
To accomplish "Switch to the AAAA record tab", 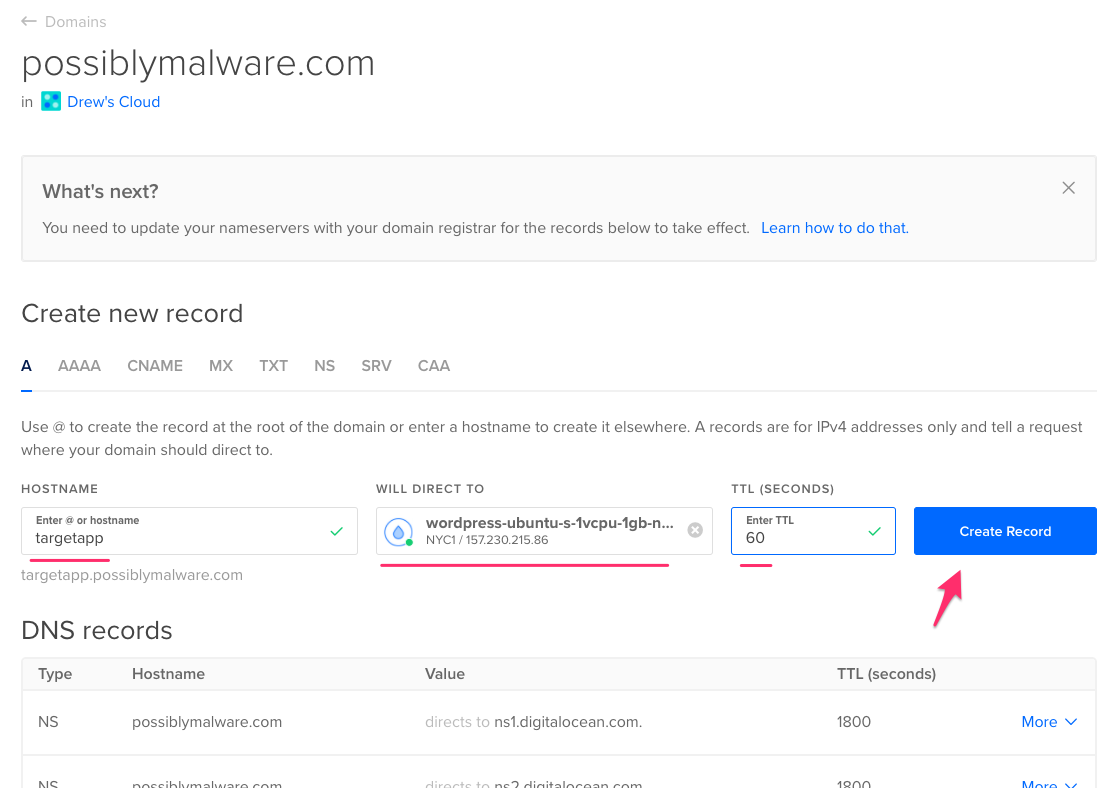I will point(79,366).
